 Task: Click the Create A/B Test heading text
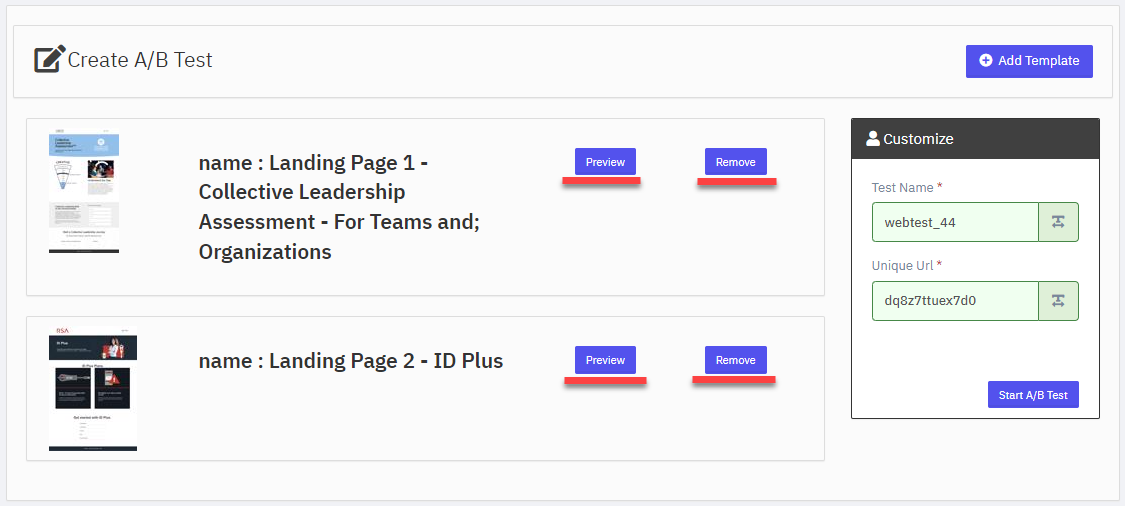point(140,60)
